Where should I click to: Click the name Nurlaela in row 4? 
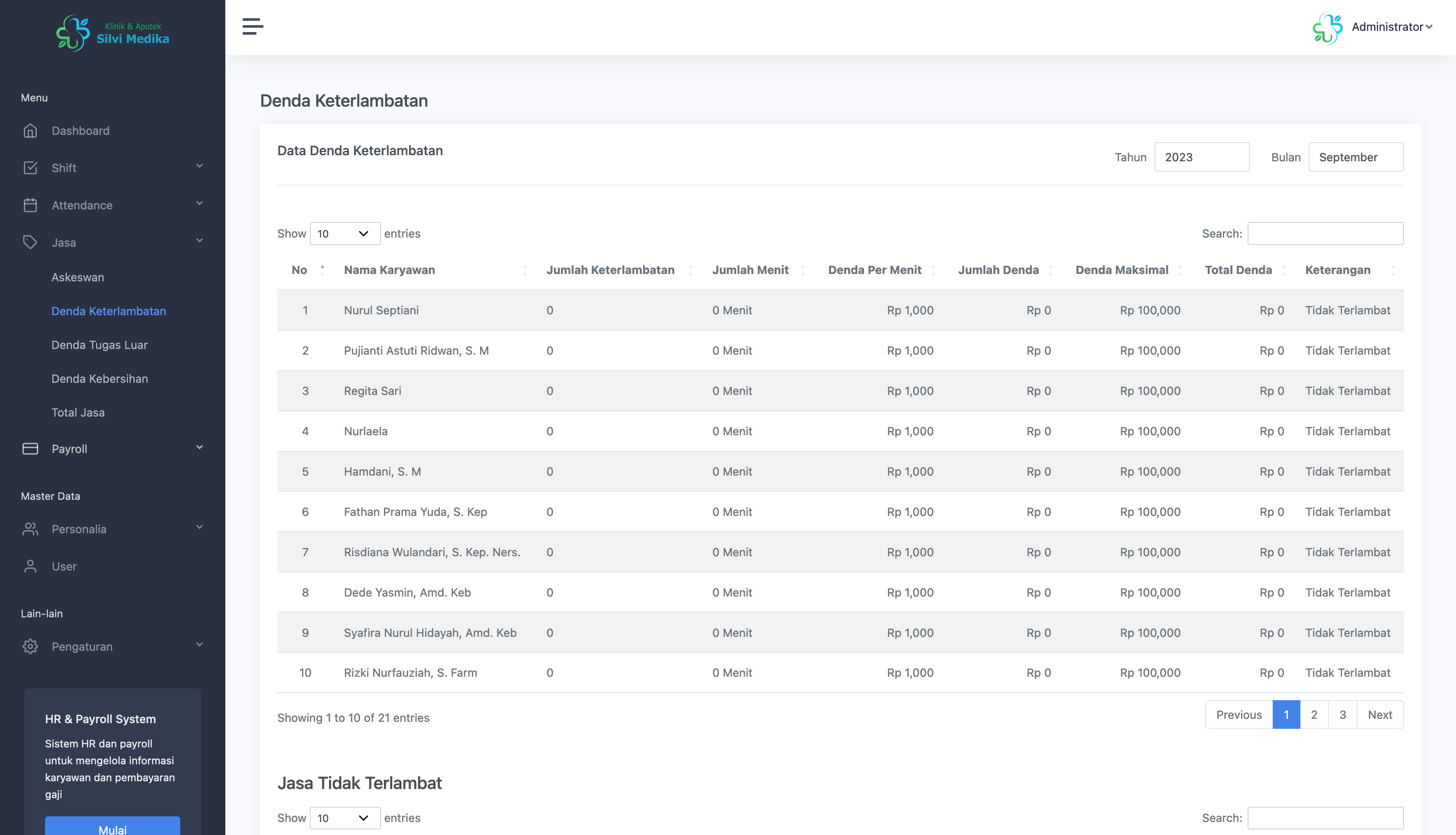click(366, 431)
